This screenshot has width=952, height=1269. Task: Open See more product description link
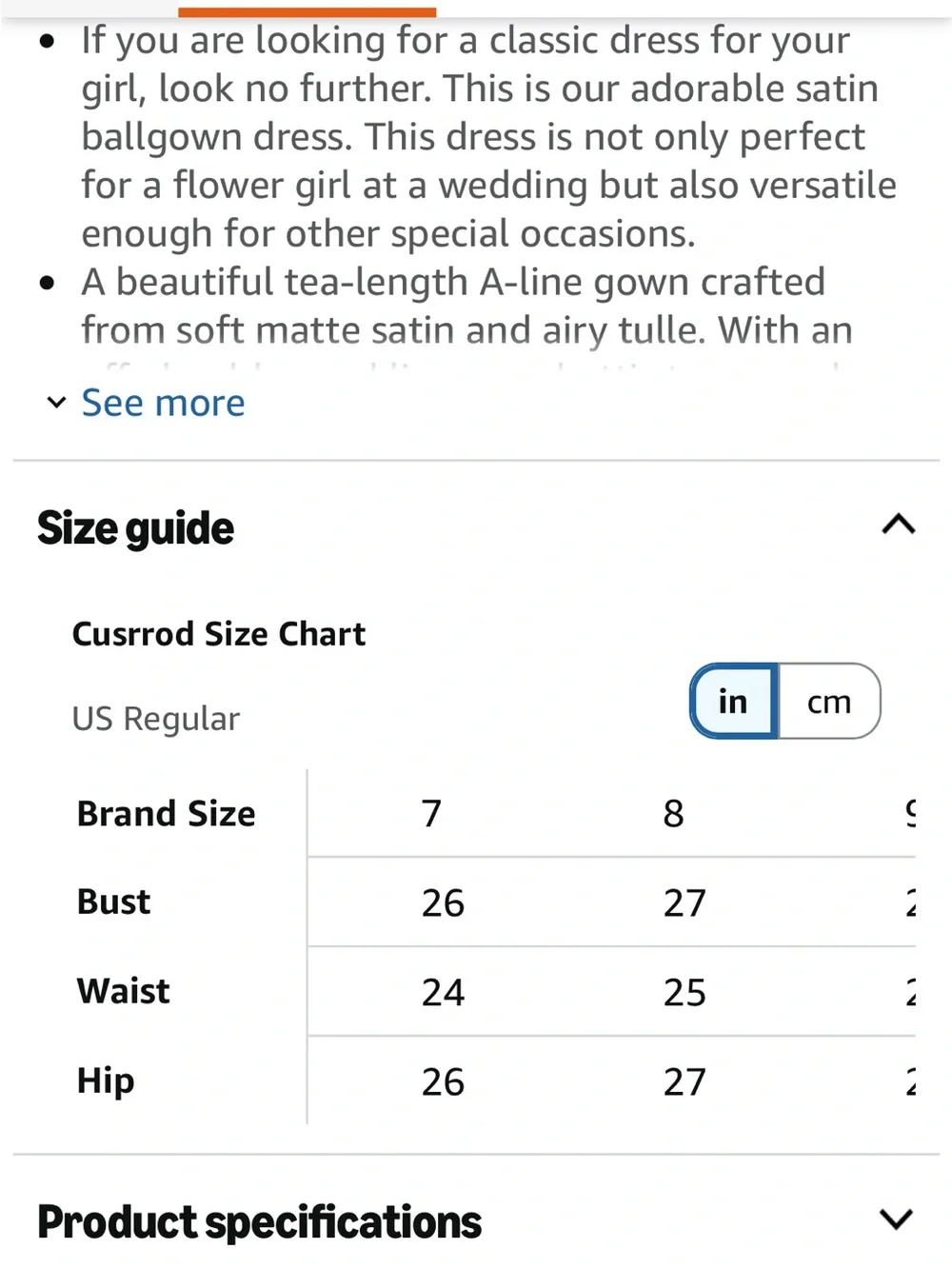click(163, 403)
